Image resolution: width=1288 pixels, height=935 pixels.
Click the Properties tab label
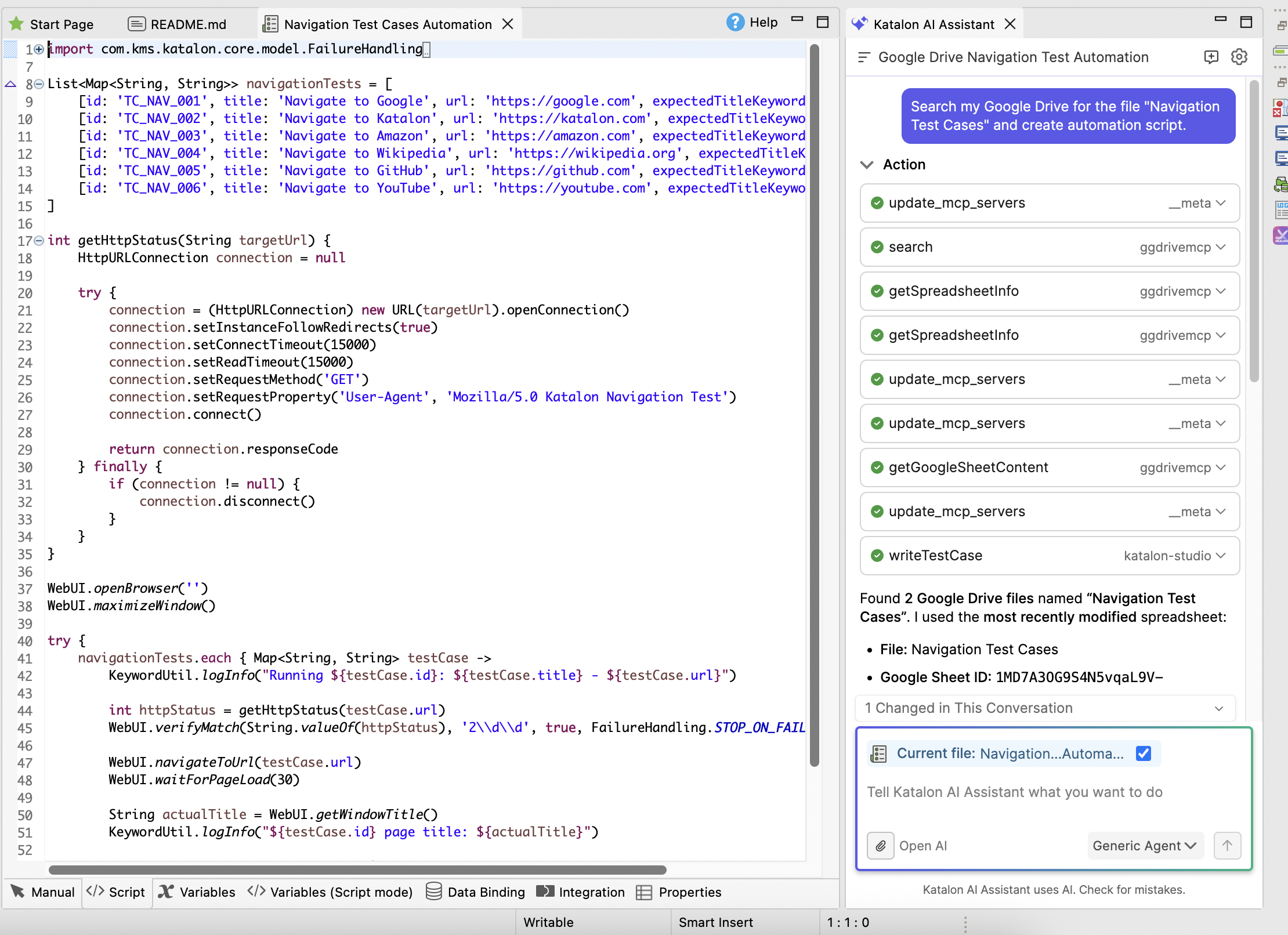(x=690, y=892)
